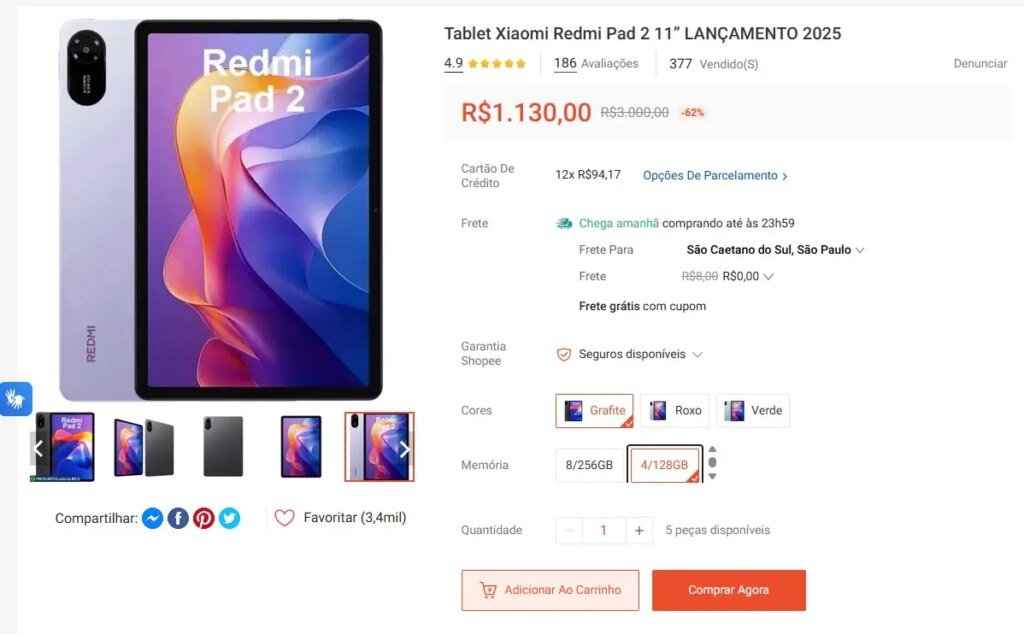This screenshot has height=634, width=1024.
Task: Increase quantity with the plus button
Action: tap(639, 530)
